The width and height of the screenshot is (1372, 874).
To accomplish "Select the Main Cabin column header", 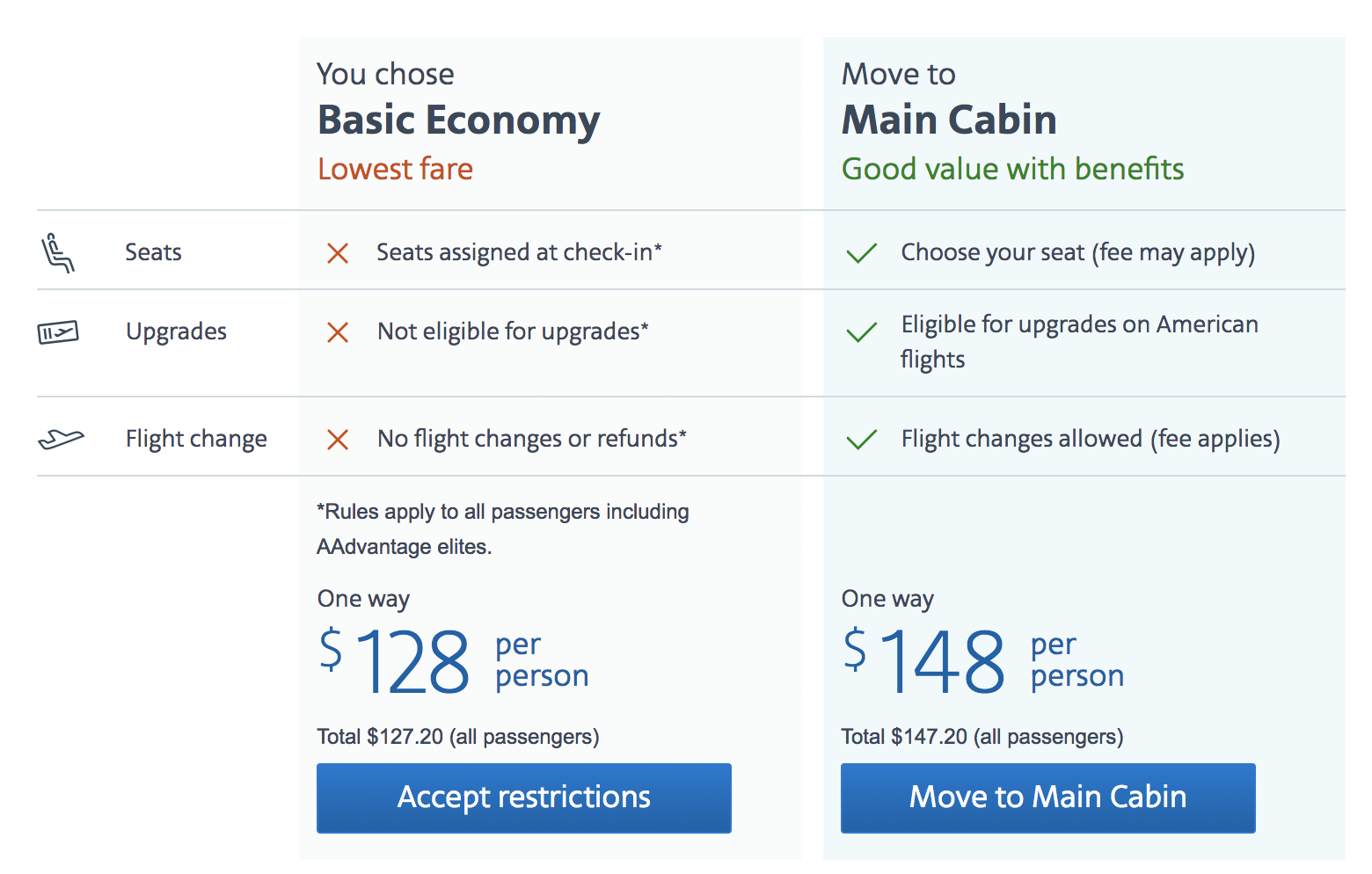I will [x=948, y=120].
